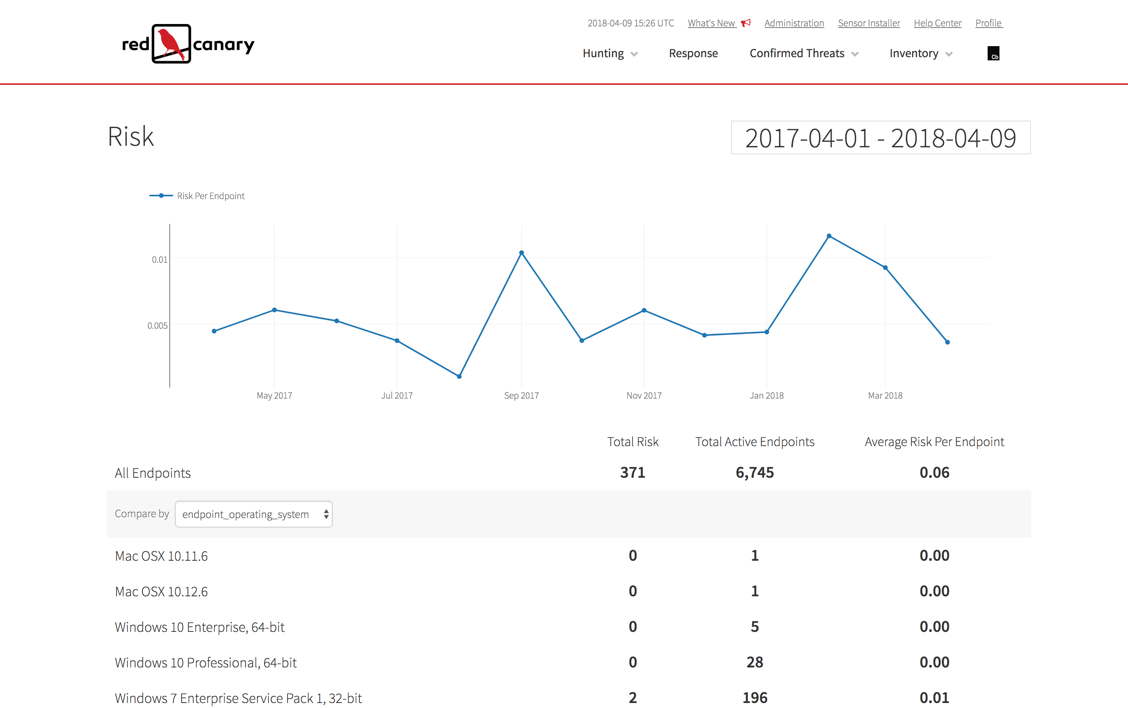Click the lowest chart point before Sep 2017
Image resolution: width=1128 pixels, height=708 pixels.
[460, 376]
